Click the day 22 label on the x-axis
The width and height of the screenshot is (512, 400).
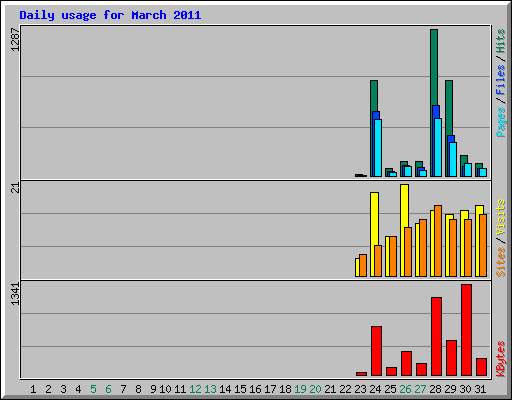coord(345,389)
